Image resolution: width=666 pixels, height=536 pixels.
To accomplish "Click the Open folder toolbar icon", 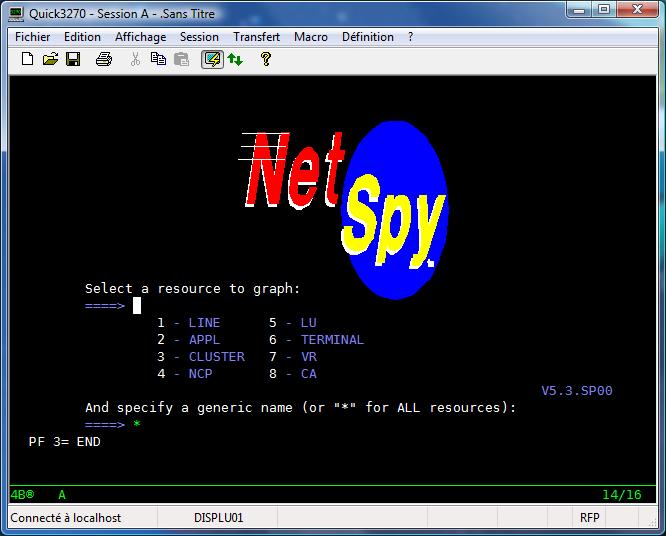I will pos(50,59).
